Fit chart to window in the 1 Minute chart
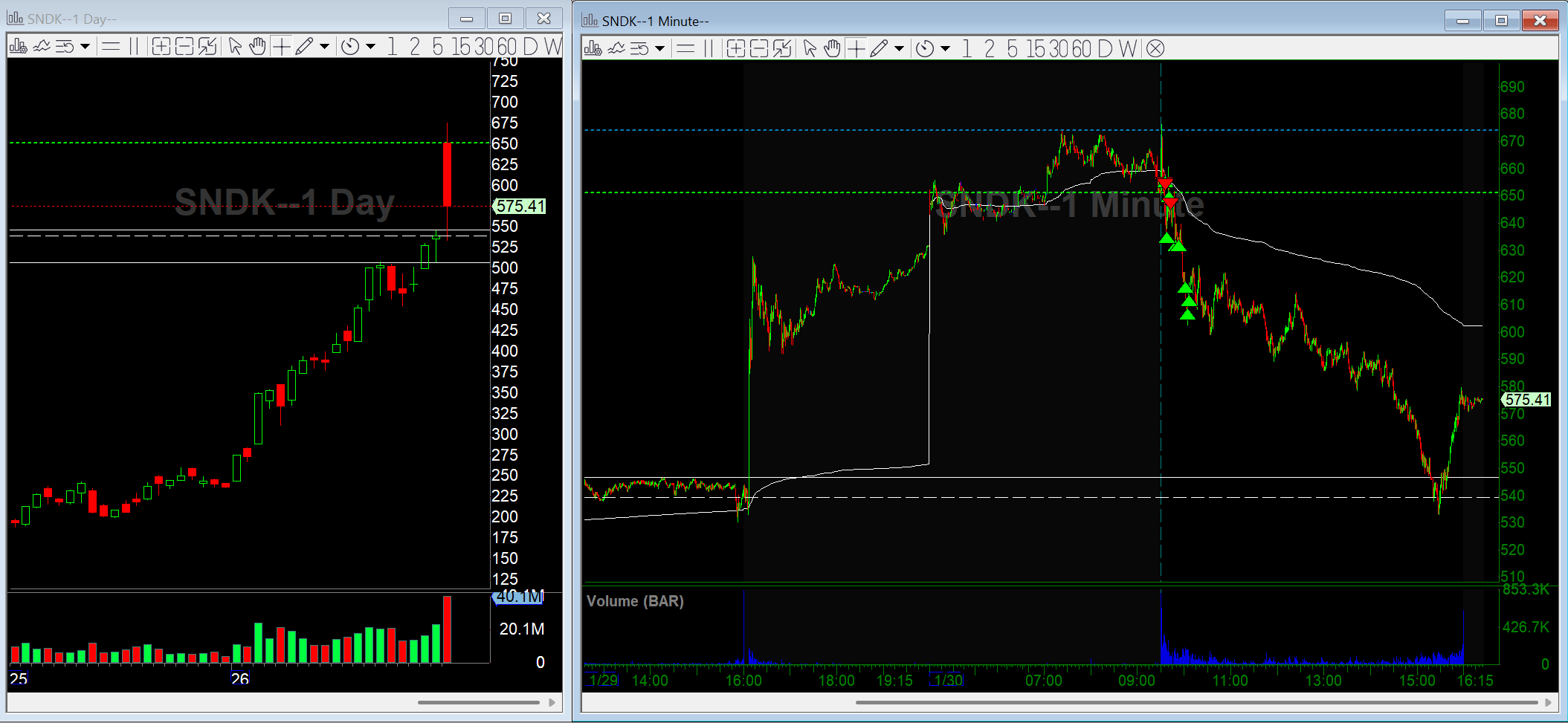This screenshot has width=1568, height=723. click(x=782, y=49)
